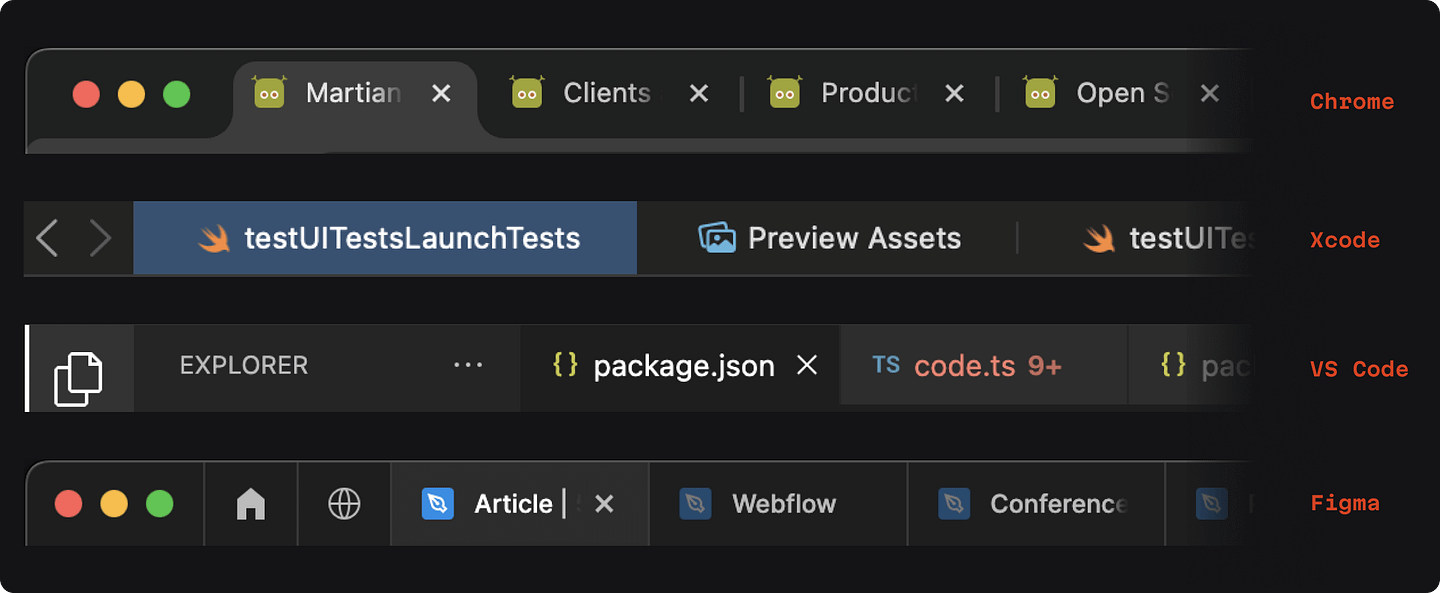This screenshot has height=593, width=1440.
Task: Click the green fullscreen button in Chrome
Action: pyautogui.click(x=177, y=94)
